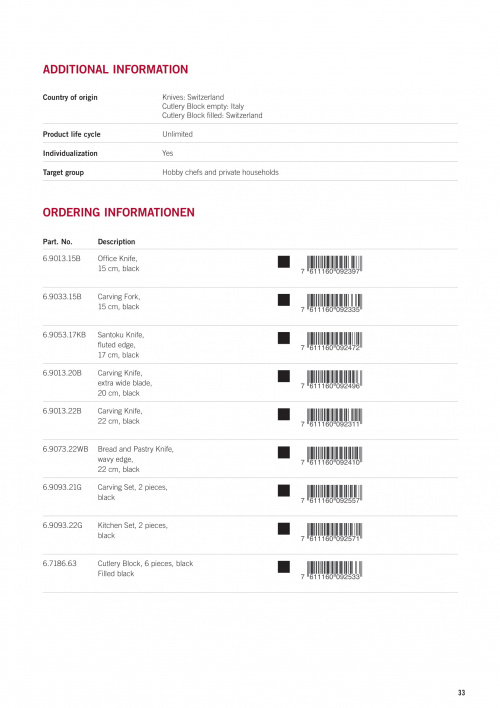Click the Ordering Informationen heading

coord(118,212)
